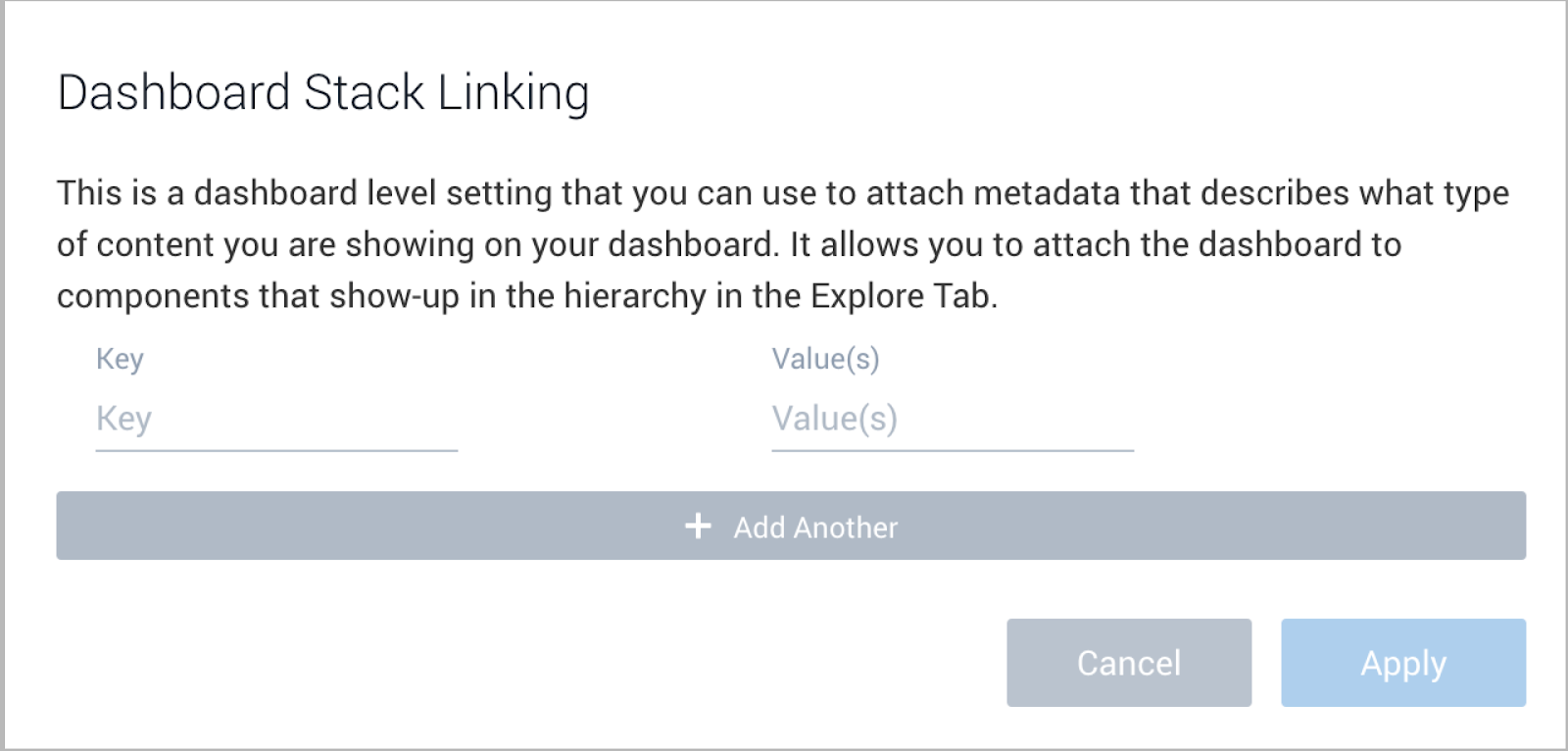Apply the stack linking settings
This screenshot has height=751, width=1568.
tap(1402, 663)
